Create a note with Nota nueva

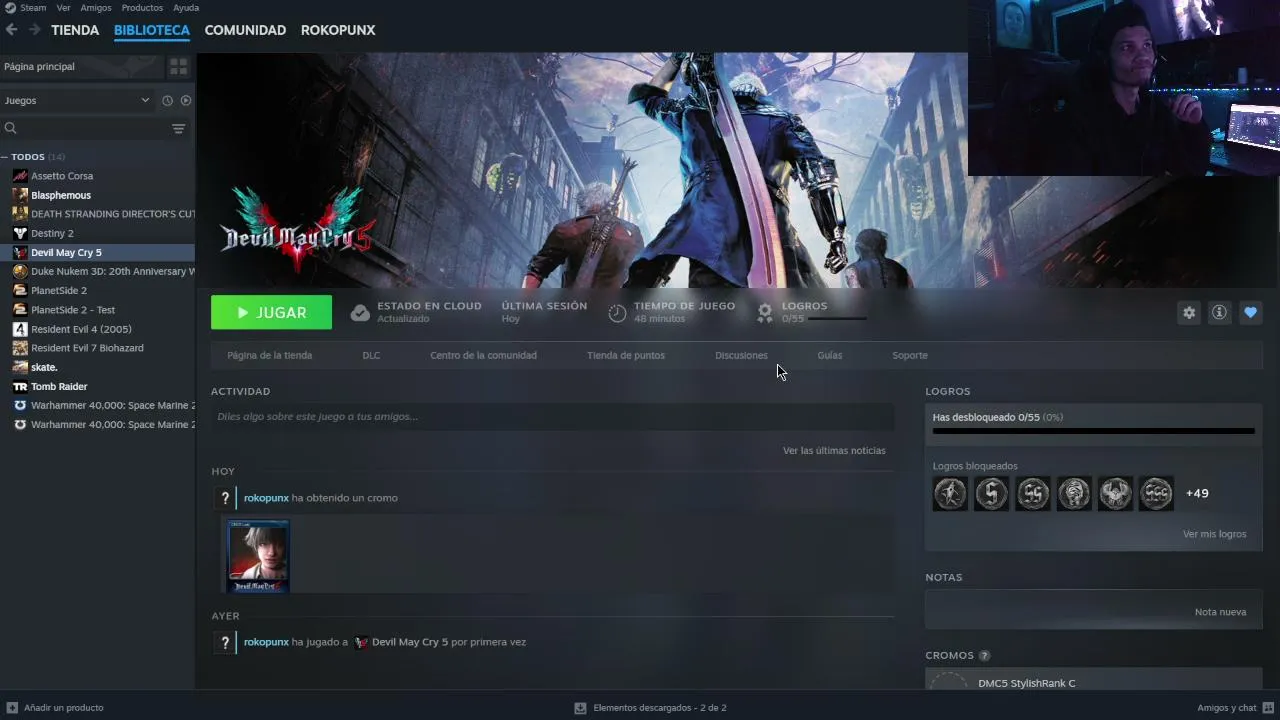tap(1220, 612)
